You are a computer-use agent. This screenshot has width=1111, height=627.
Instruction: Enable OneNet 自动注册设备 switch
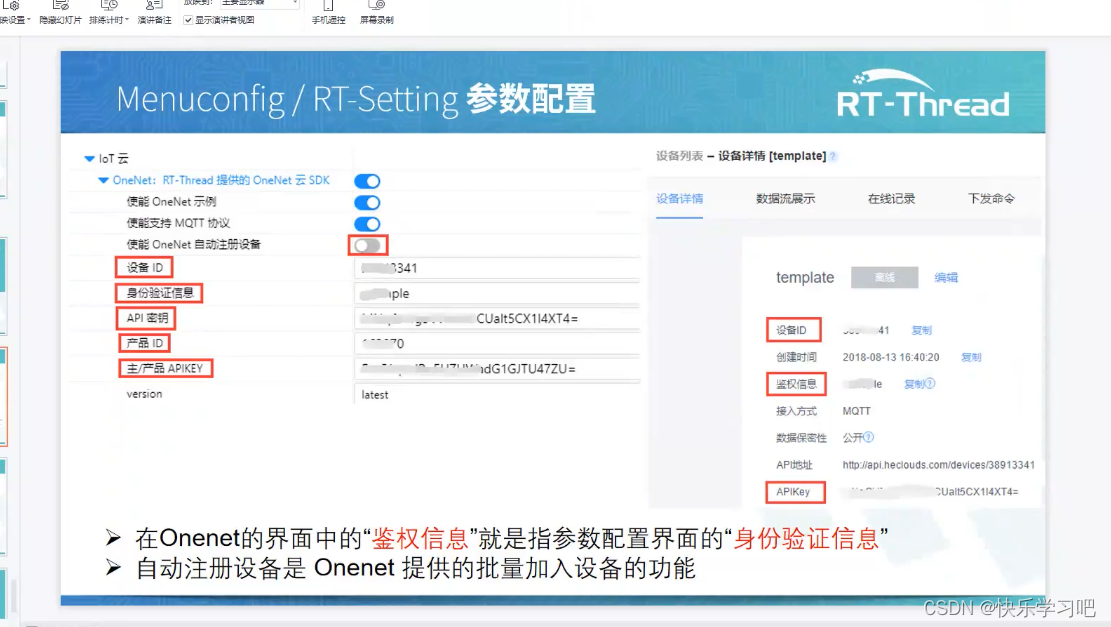pyautogui.click(x=367, y=245)
